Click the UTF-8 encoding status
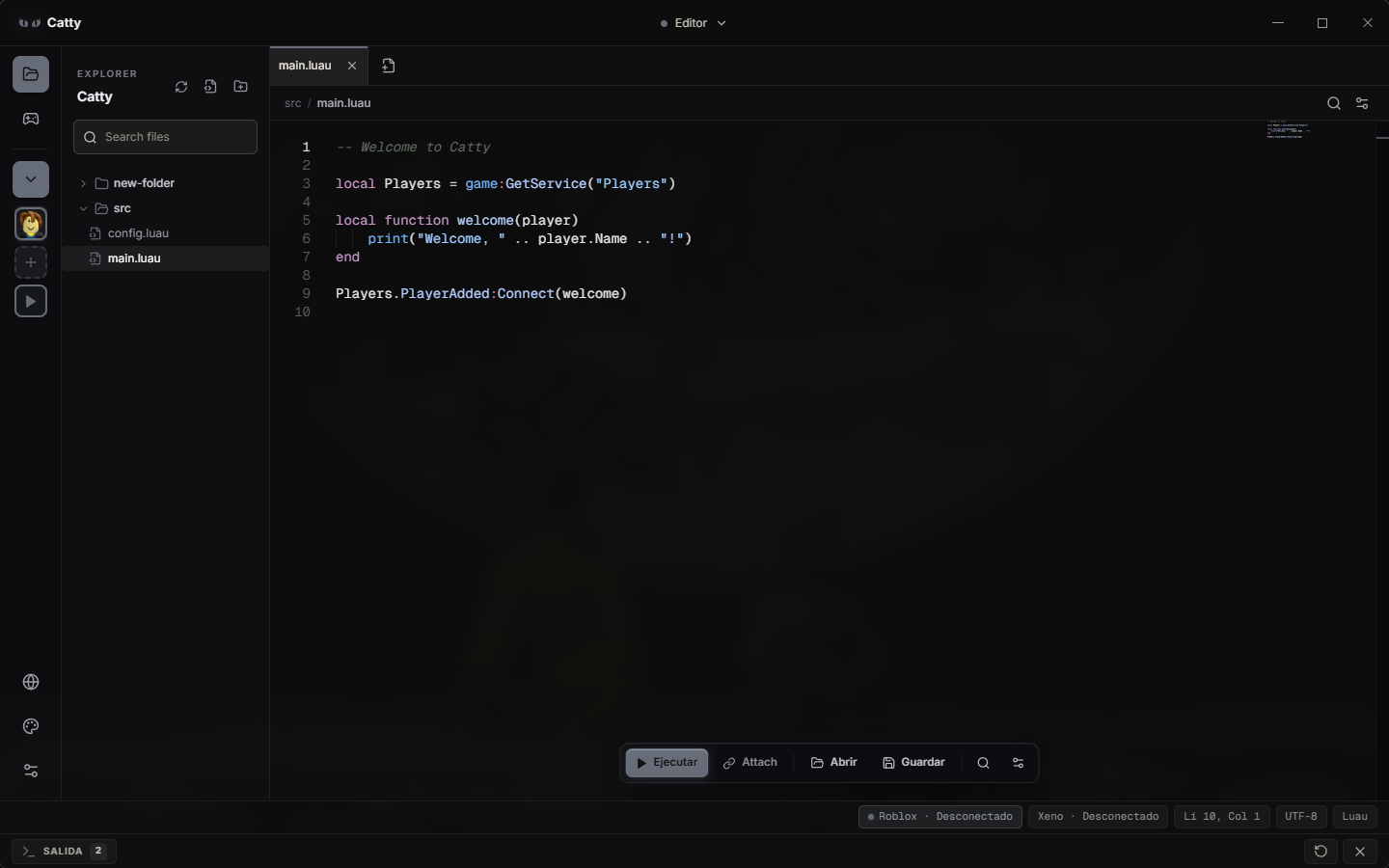 click(x=1301, y=817)
